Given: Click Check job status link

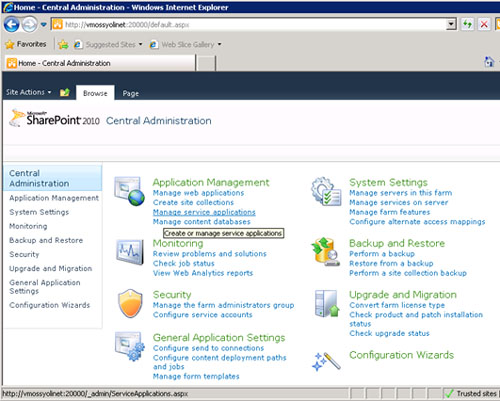Looking at the screenshot, I should 184,263.
